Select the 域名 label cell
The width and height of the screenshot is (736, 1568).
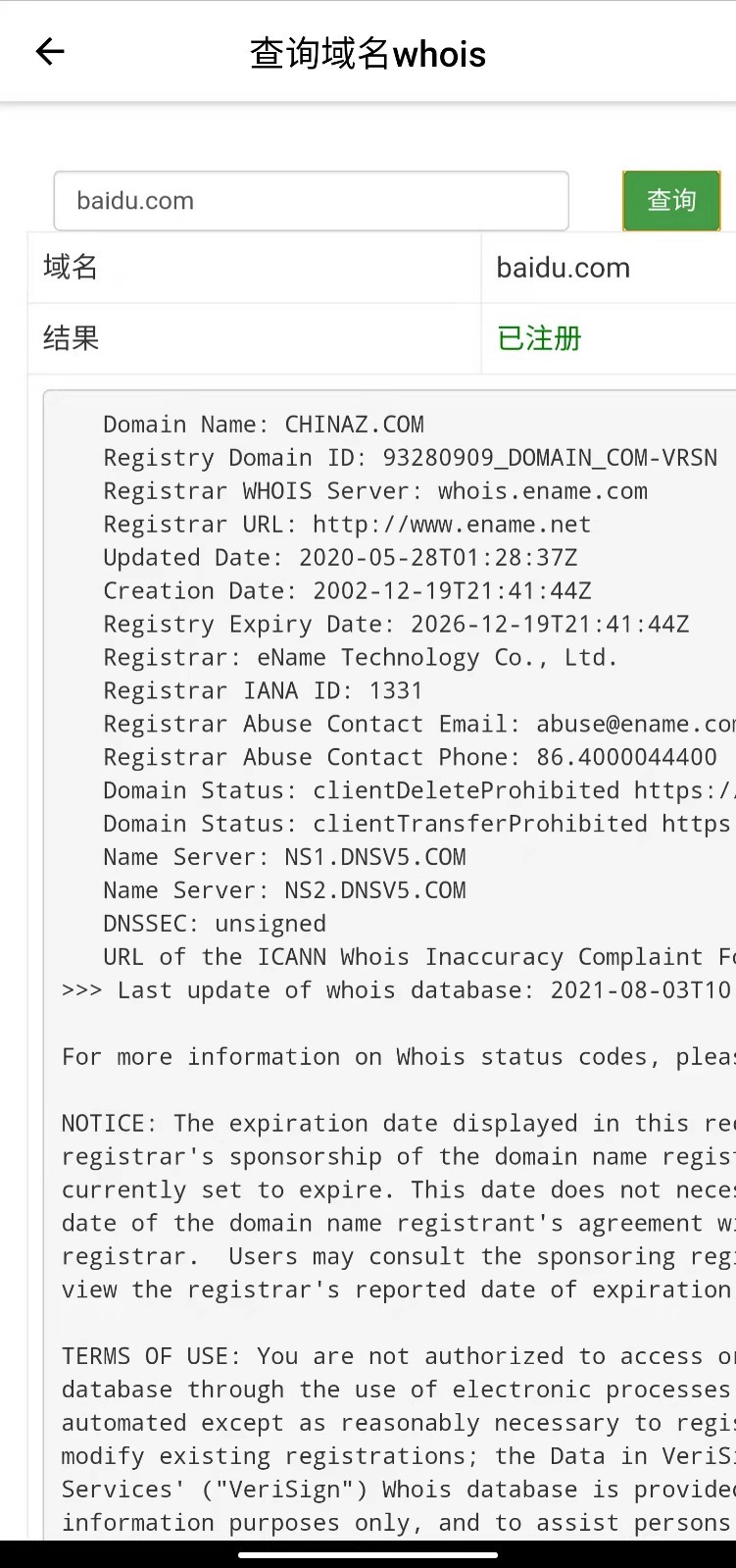[71, 267]
